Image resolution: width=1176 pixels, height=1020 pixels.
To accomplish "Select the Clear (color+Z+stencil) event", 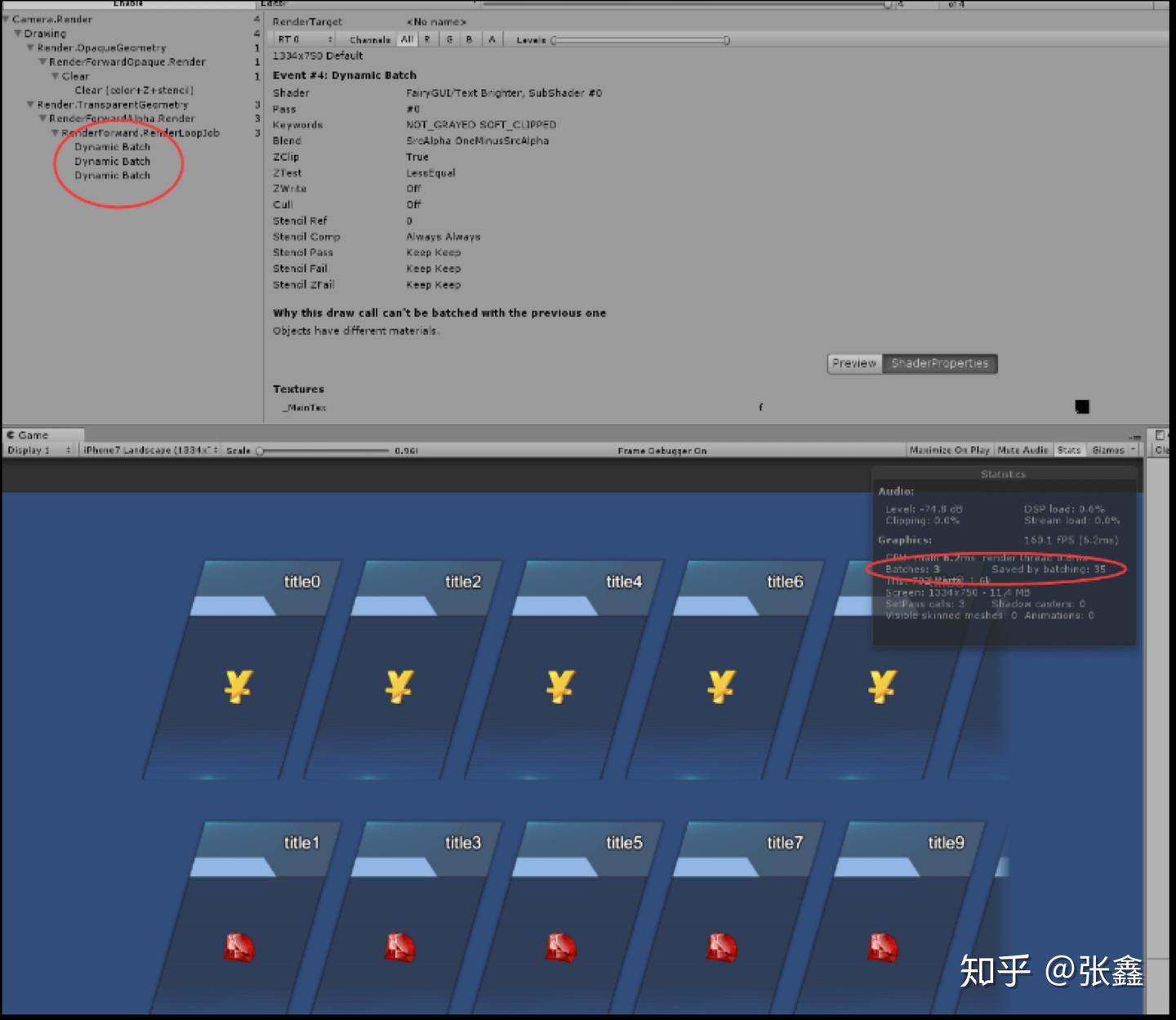I will coord(134,90).
